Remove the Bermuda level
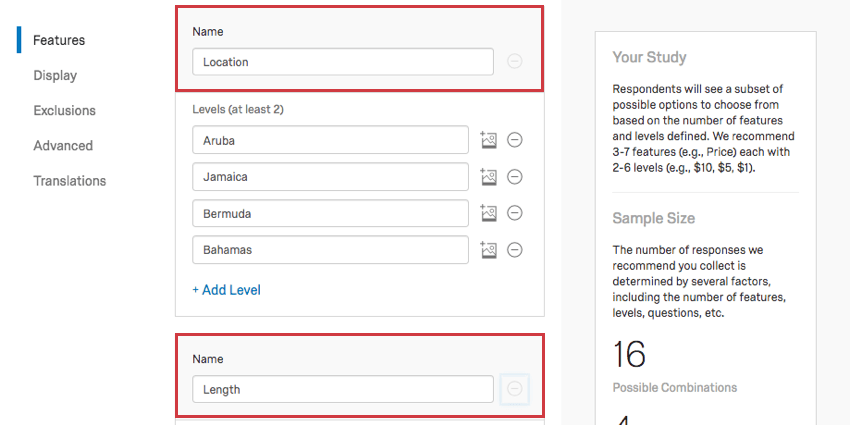Image resolution: width=850 pixels, height=425 pixels. (514, 213)
